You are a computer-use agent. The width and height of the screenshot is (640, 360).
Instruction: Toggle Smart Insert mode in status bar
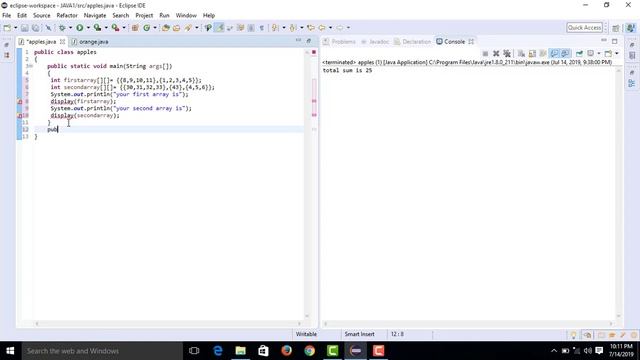pos(359,334)
